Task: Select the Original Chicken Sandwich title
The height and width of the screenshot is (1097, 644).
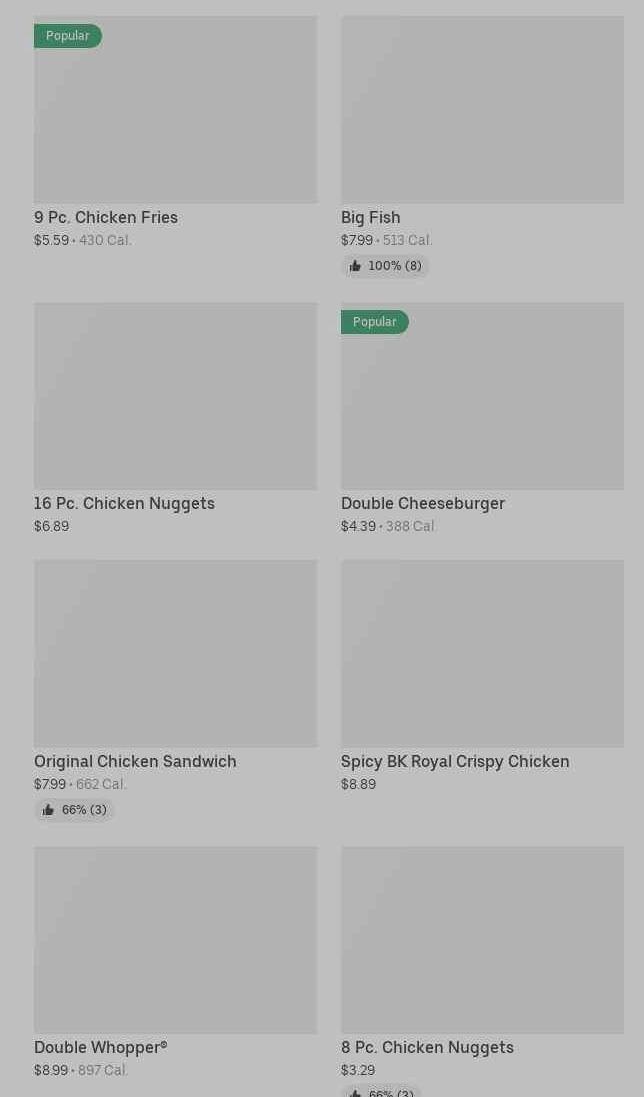Action: click(135, 761)
